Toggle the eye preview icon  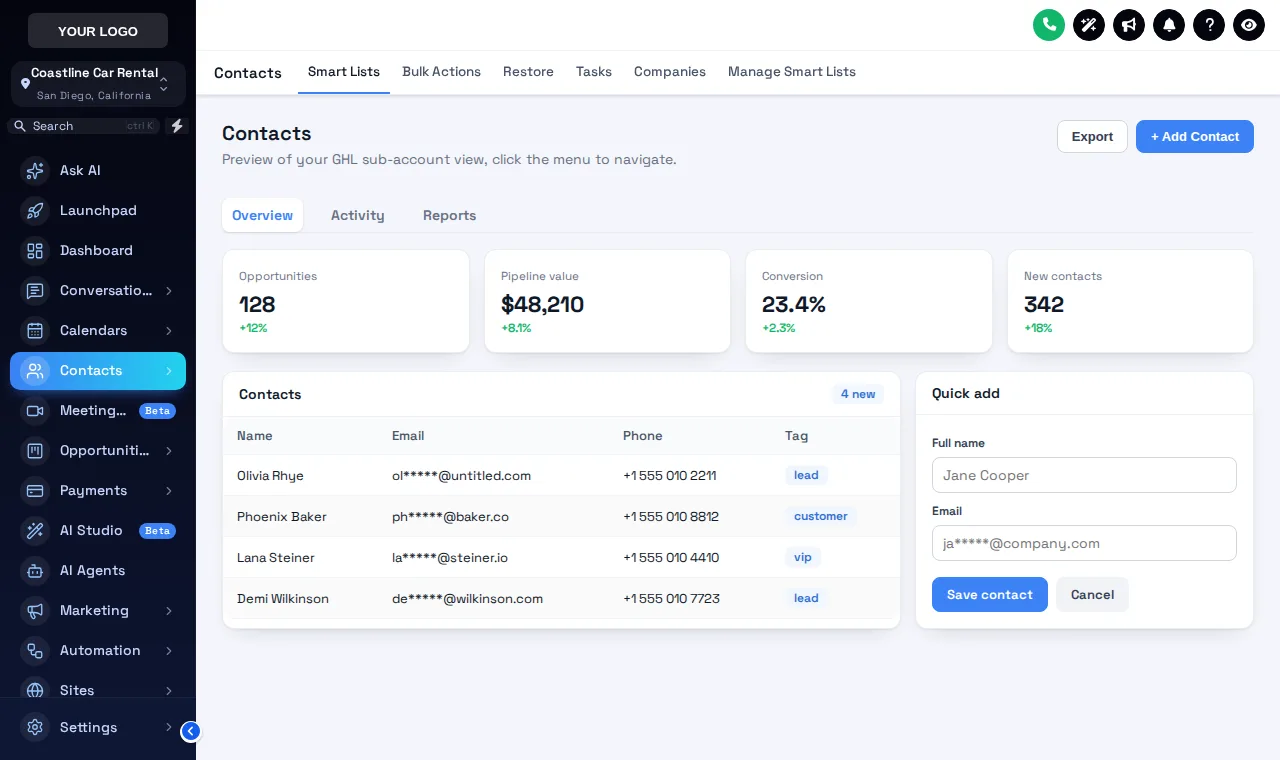[x=1249, y=25]
